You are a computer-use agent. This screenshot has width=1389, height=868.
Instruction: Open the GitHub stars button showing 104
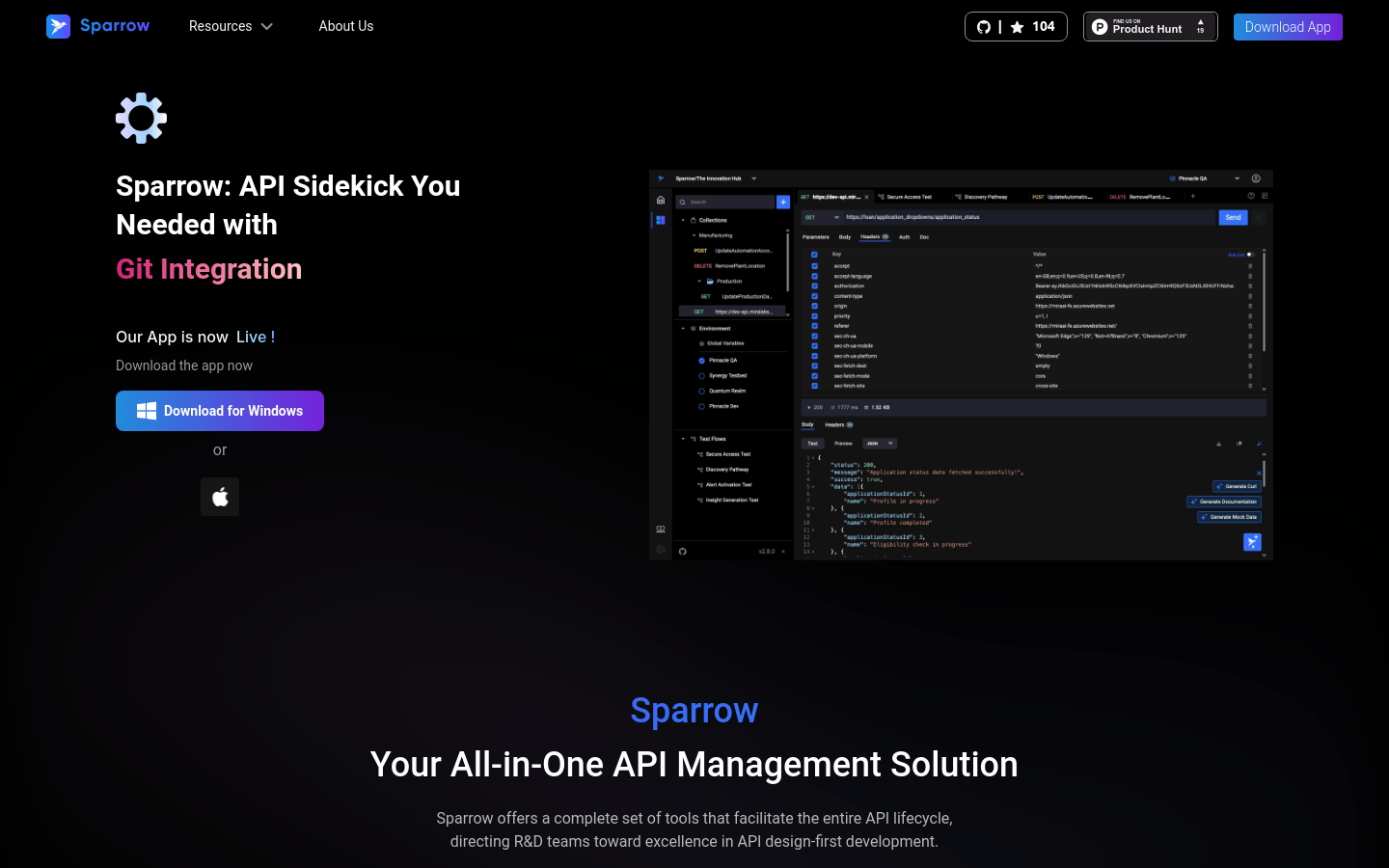(x=1016, y=27)
